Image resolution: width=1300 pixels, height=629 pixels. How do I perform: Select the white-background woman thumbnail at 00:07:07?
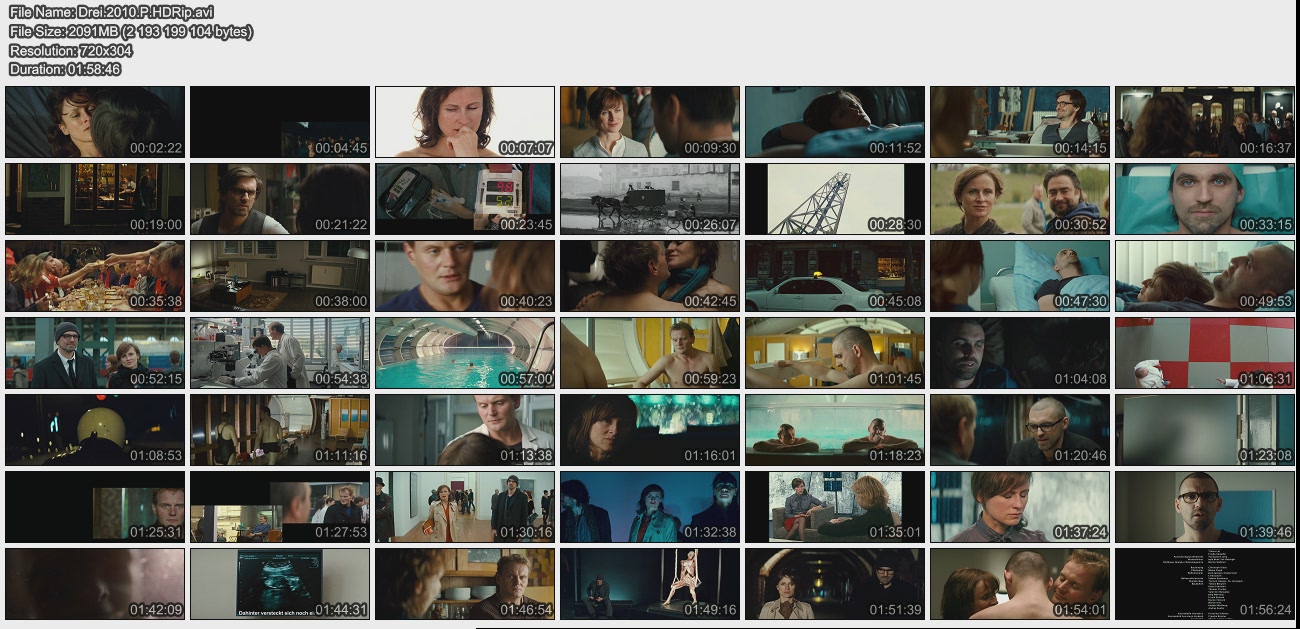(x=465, y=122)
